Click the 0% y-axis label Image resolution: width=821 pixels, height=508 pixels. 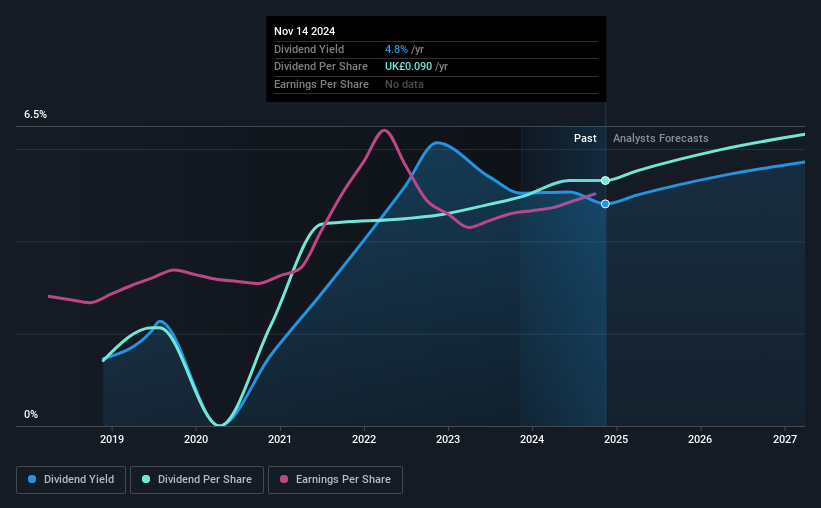(x=31, y=414)
